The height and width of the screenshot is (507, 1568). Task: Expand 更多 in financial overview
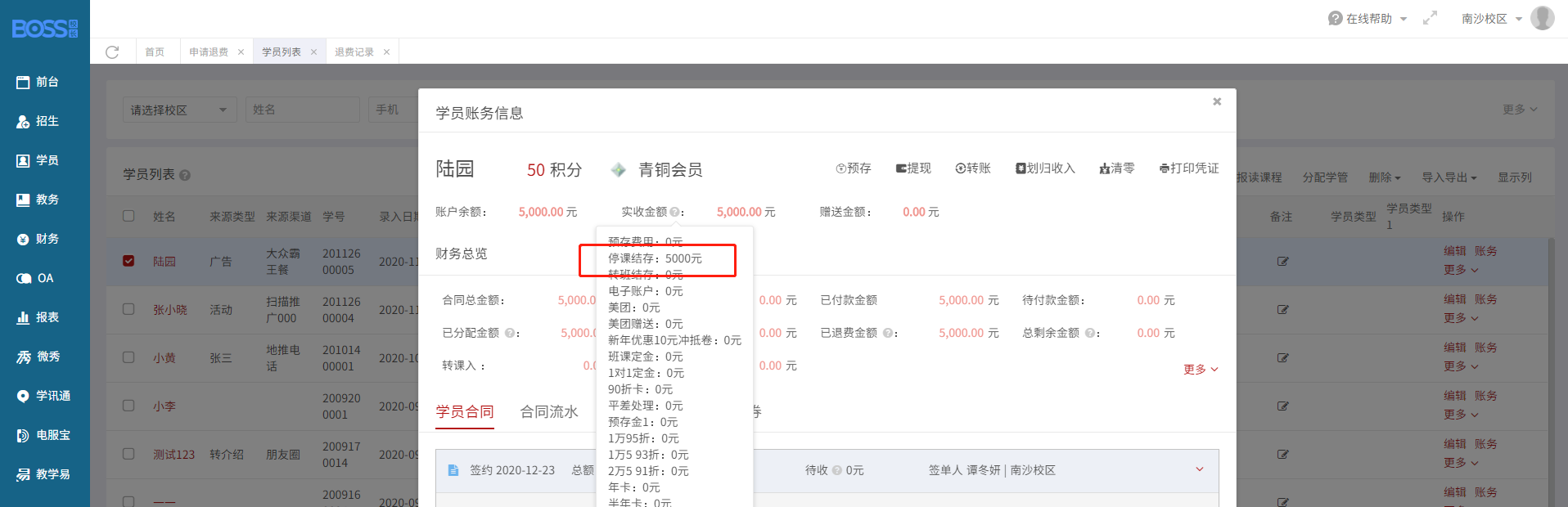[x=1200, y=370]
